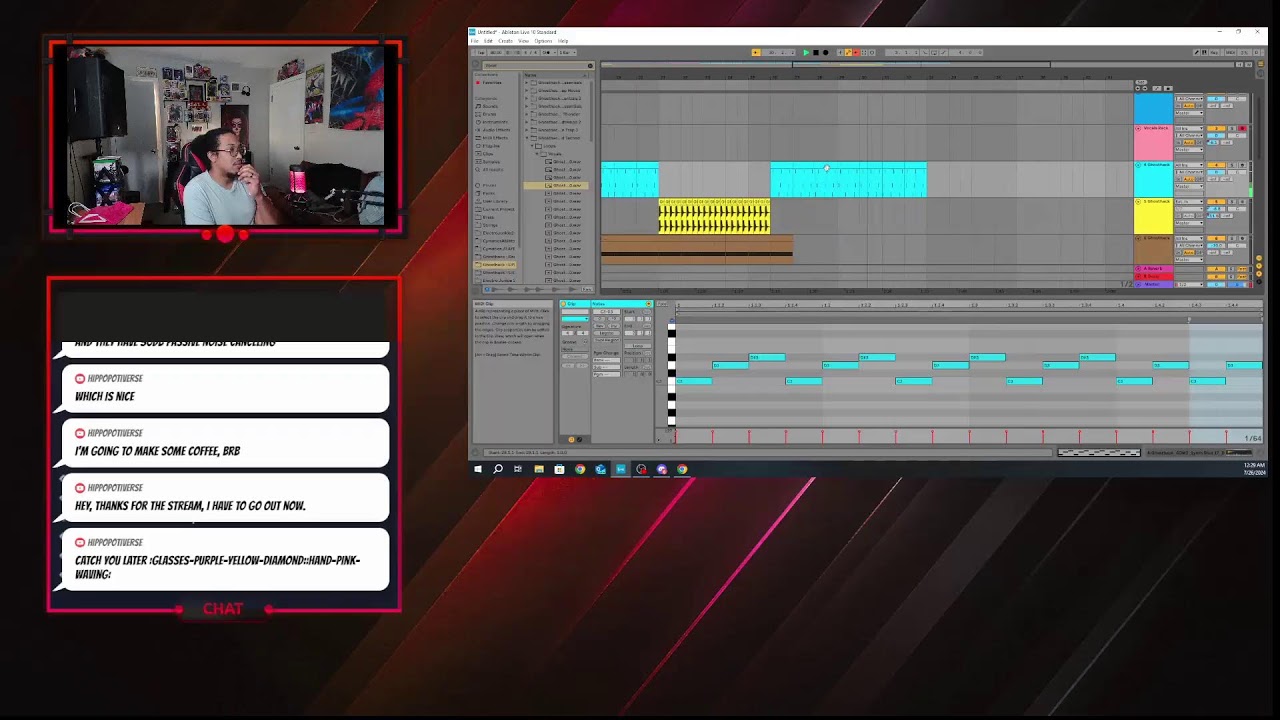
Task: Arm the Arrangement Record button
Action: 826,52
